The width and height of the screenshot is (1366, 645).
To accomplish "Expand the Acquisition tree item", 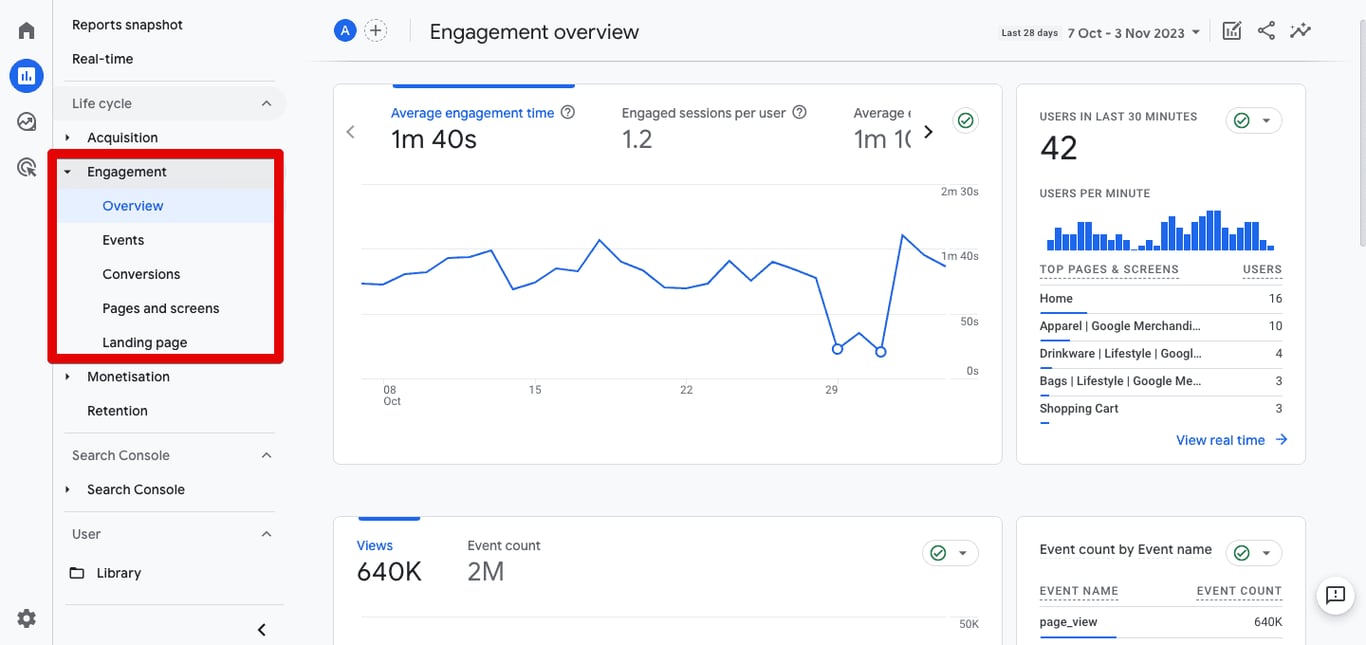I will click(67, 138).
